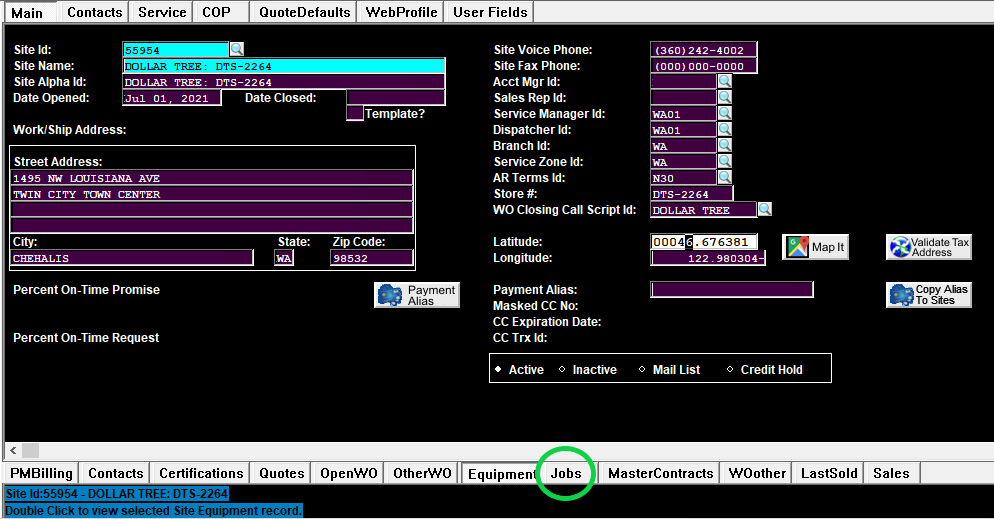Click Copy Alias To Sites button

(x=929, y=295)
